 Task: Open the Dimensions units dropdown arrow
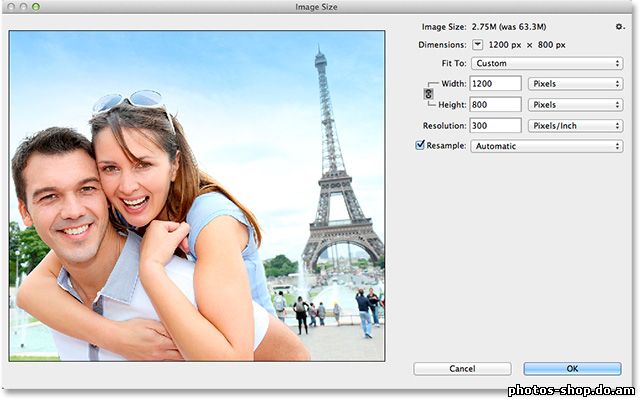477,45
